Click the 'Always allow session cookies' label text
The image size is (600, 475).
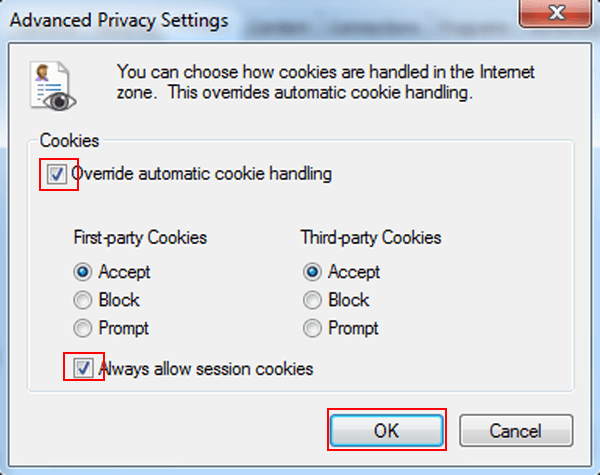206,369
